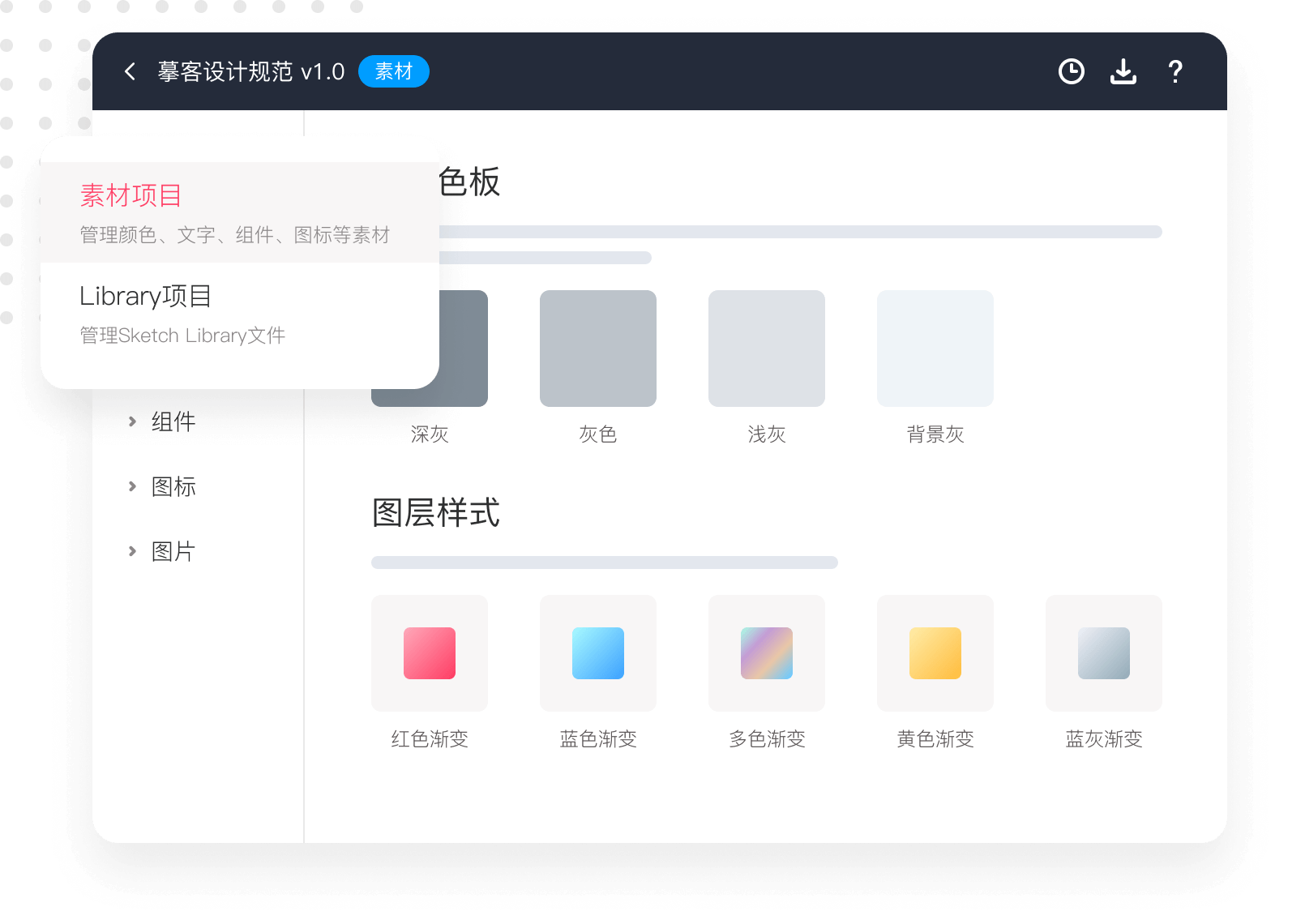The height and width of the screenshot is (924, 1305).
Task: Choose the 蓝灰渐变 layer style thumbnail
Action: [x=1104, y=653]
